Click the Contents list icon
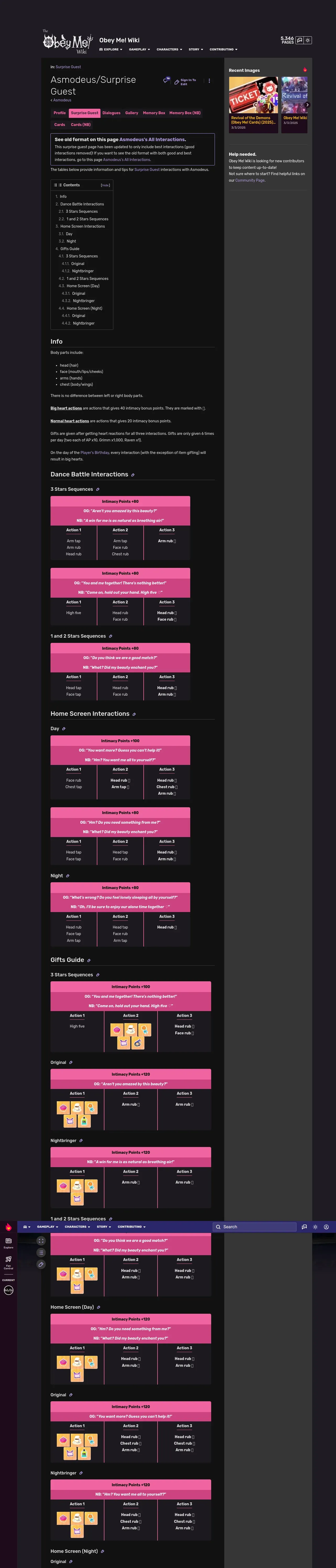The width and height of the screenshot is (336, 1568). point(55,185)
